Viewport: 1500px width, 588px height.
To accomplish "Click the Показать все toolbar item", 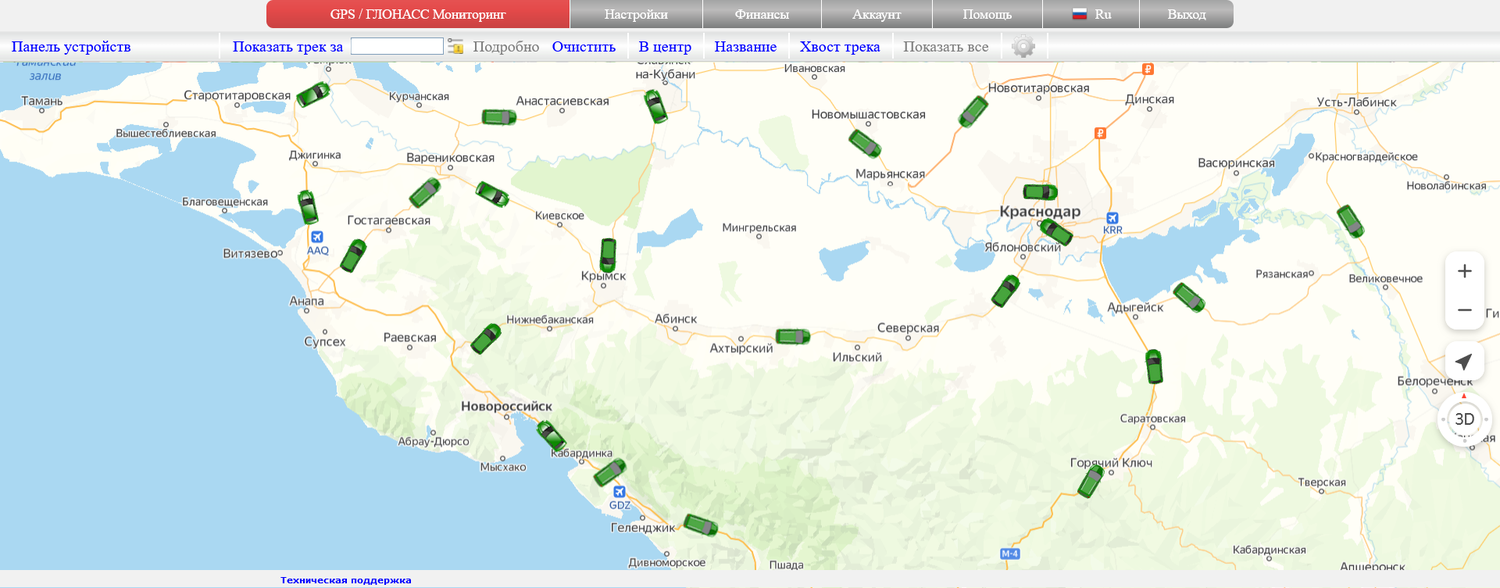I will (x=946, y=46).
